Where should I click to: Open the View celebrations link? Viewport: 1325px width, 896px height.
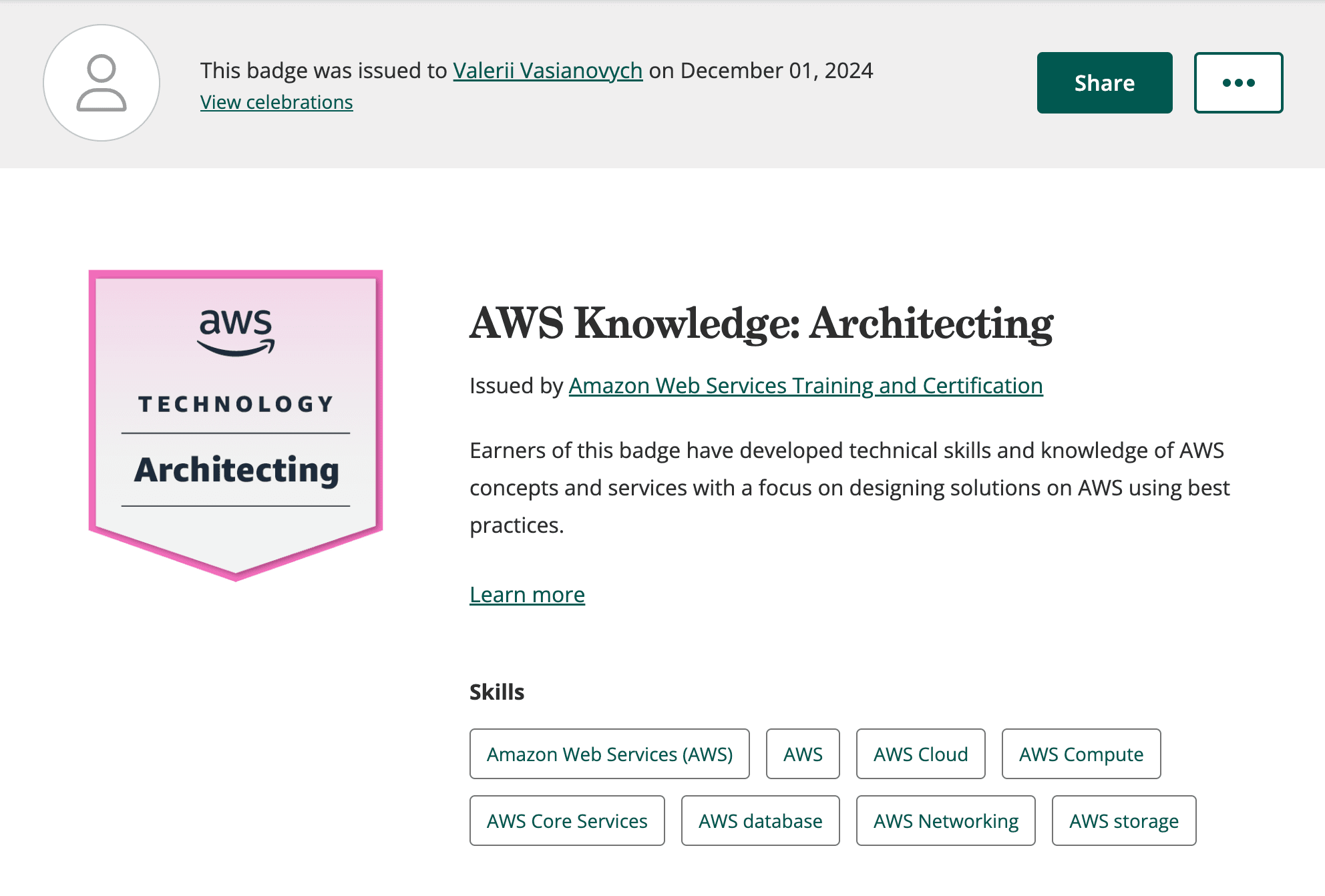[276, 102]
